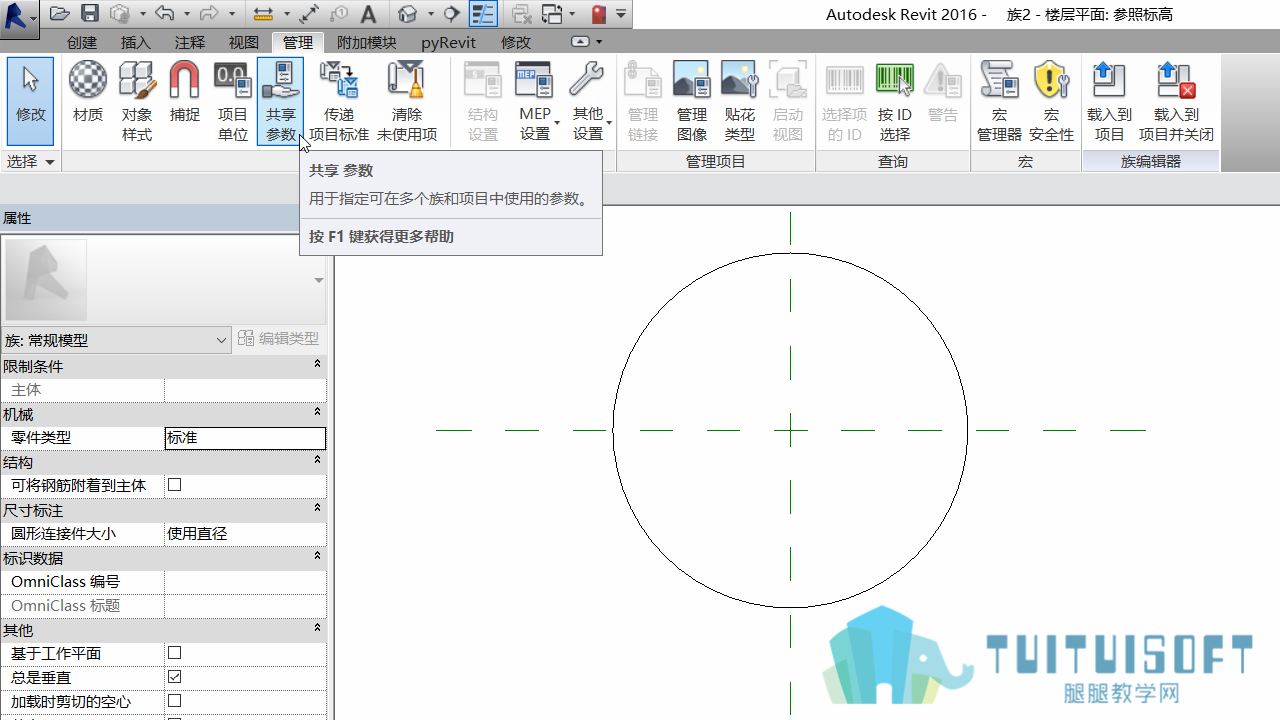This screenshot has height=720, width=1280.
Task: Click Undo arrow in quick access toolbar
Action: tap(164, 14)
